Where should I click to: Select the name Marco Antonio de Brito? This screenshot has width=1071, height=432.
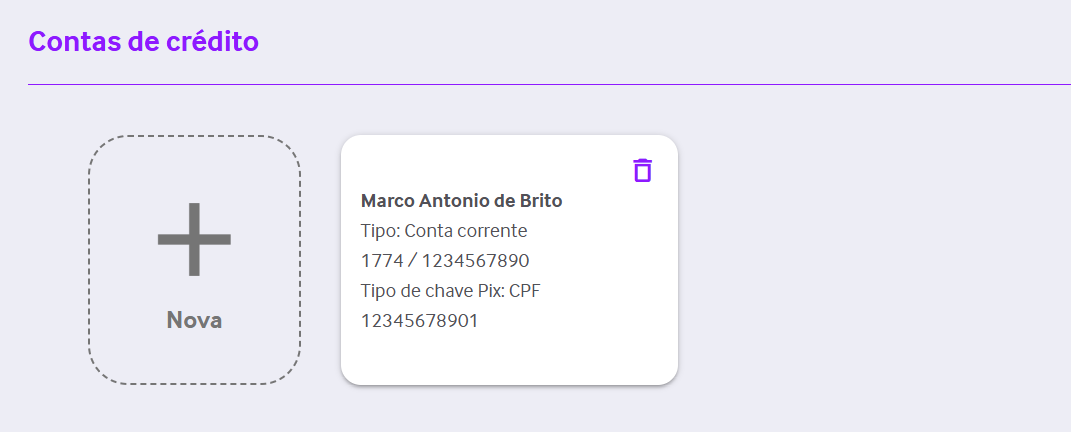[x=462, y=201]
